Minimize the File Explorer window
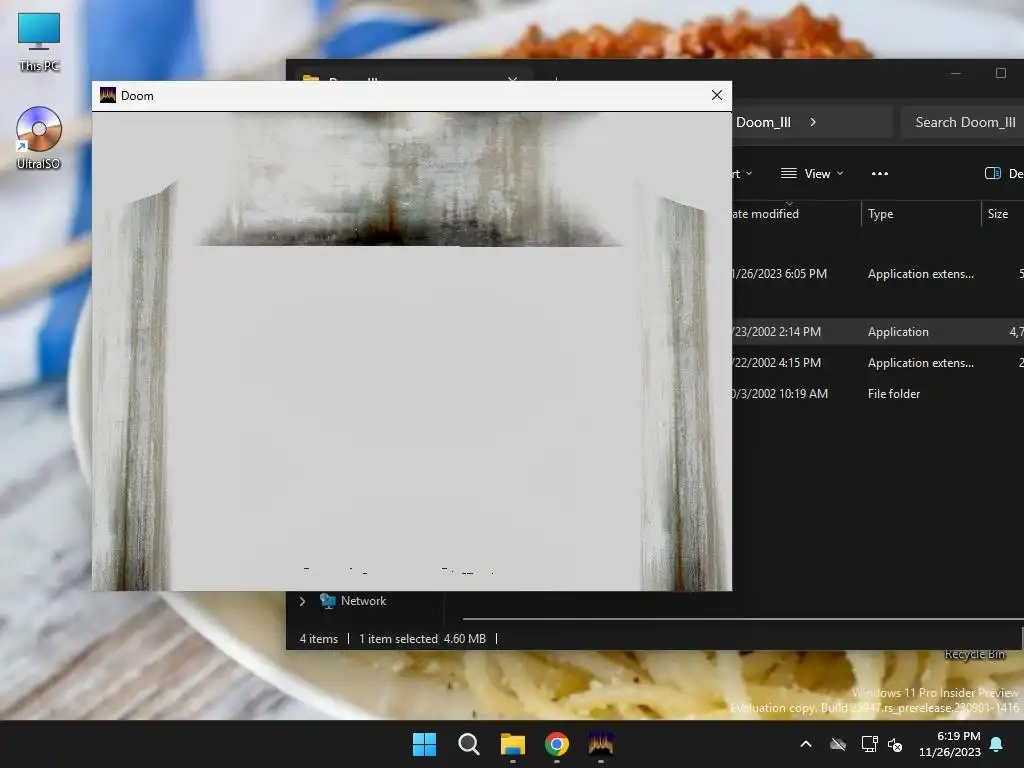The width and height of the screenshot is (1024, 768). [955, 73]
